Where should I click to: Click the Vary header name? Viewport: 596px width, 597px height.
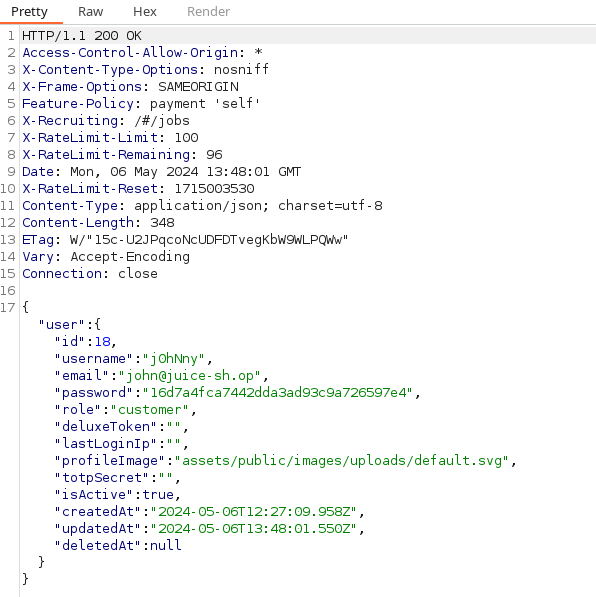(38, 257)
